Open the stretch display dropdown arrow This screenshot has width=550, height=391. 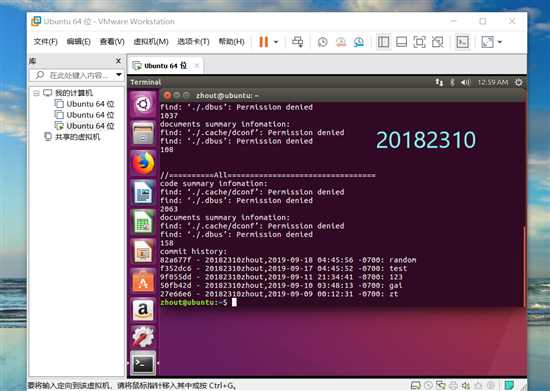(500, 42)
